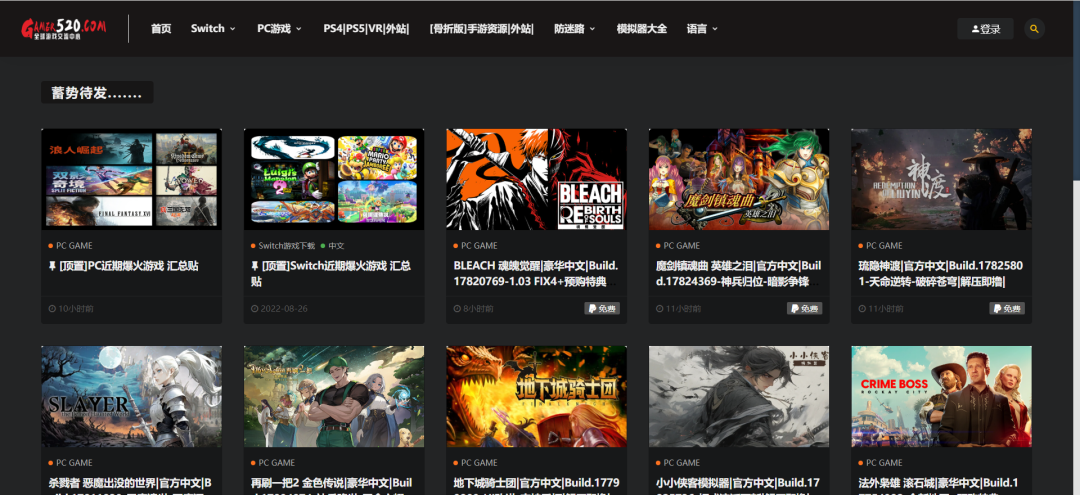Click the 免费 badge on 琉隐神渡 card
Screen dimensions: 1080x495
[1007, 308]
